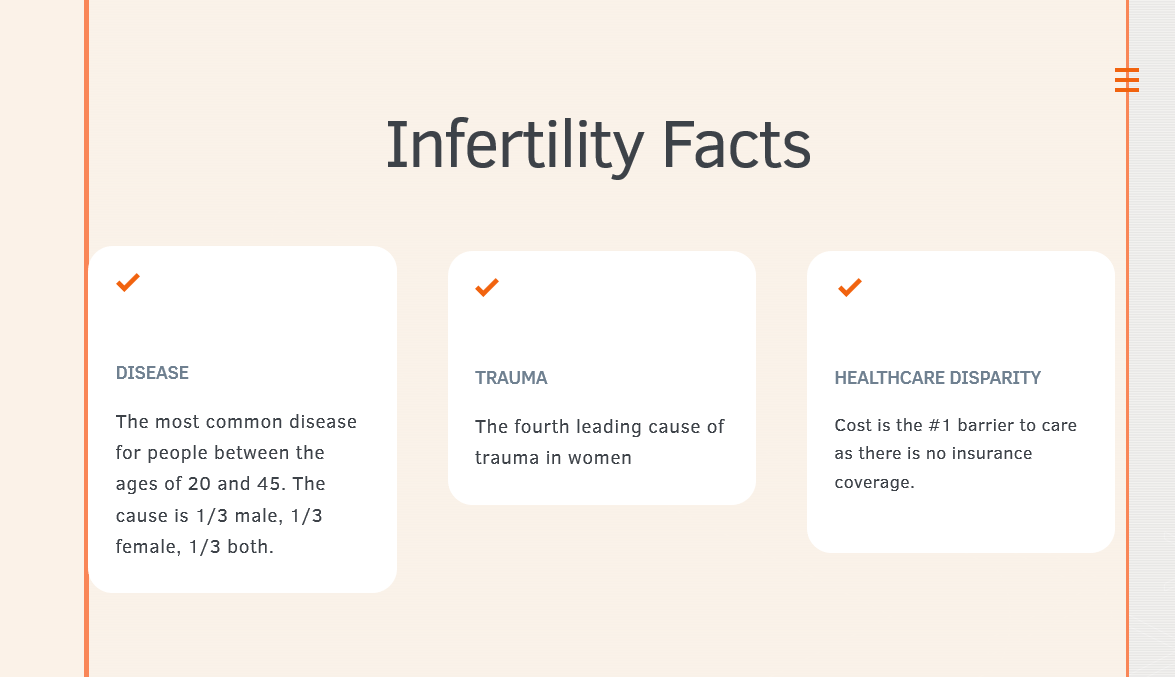Click the checkmark icon in Trauma card

[x=487, y=287]
